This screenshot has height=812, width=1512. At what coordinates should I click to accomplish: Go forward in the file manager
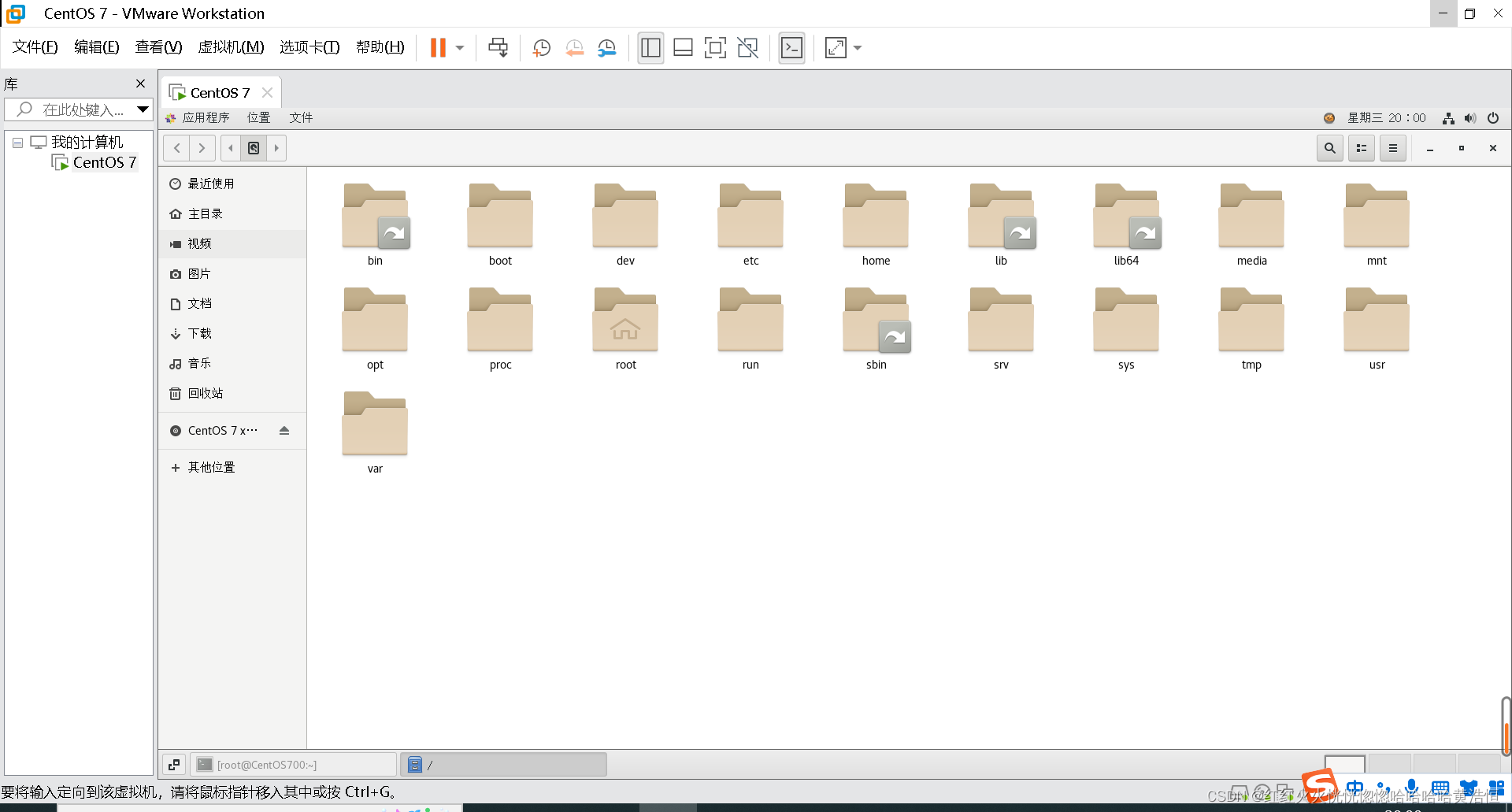pos(202,148)
